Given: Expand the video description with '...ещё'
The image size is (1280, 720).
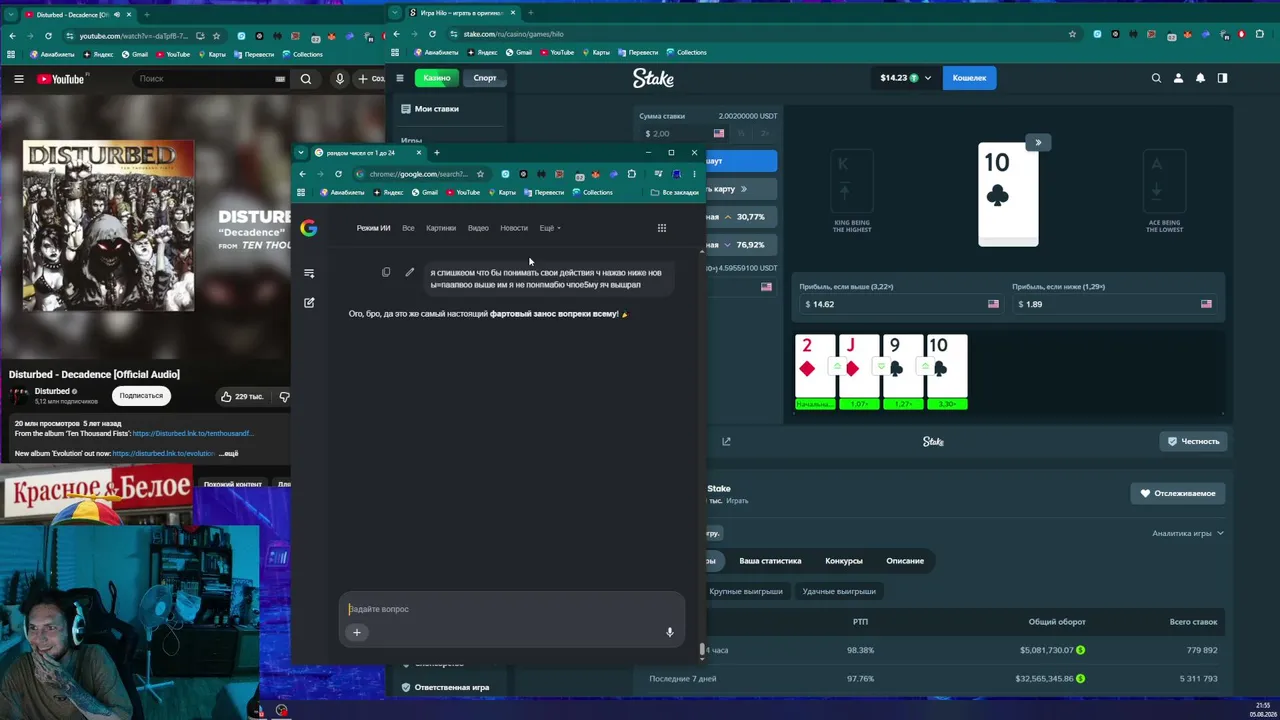Looking at the screenshot, I should pos(229,453).
